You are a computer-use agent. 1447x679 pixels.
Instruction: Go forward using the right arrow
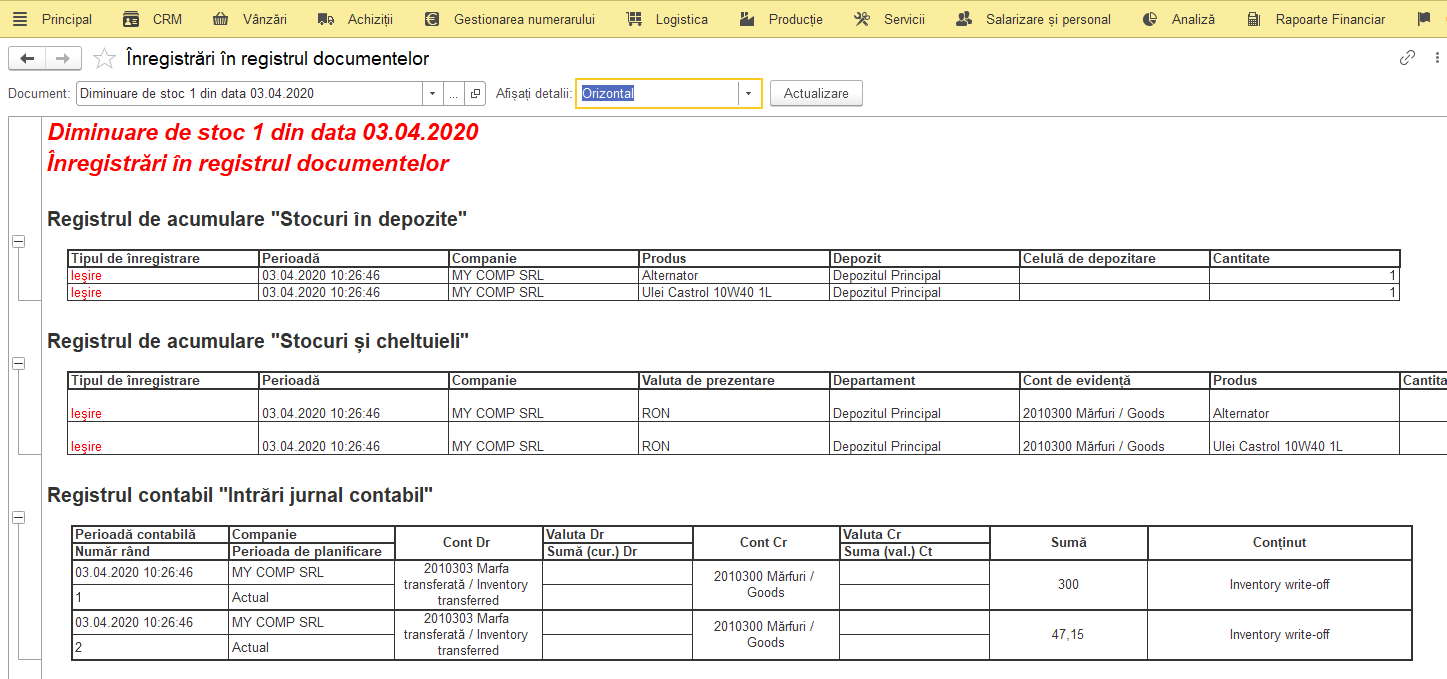click(63, 59)
